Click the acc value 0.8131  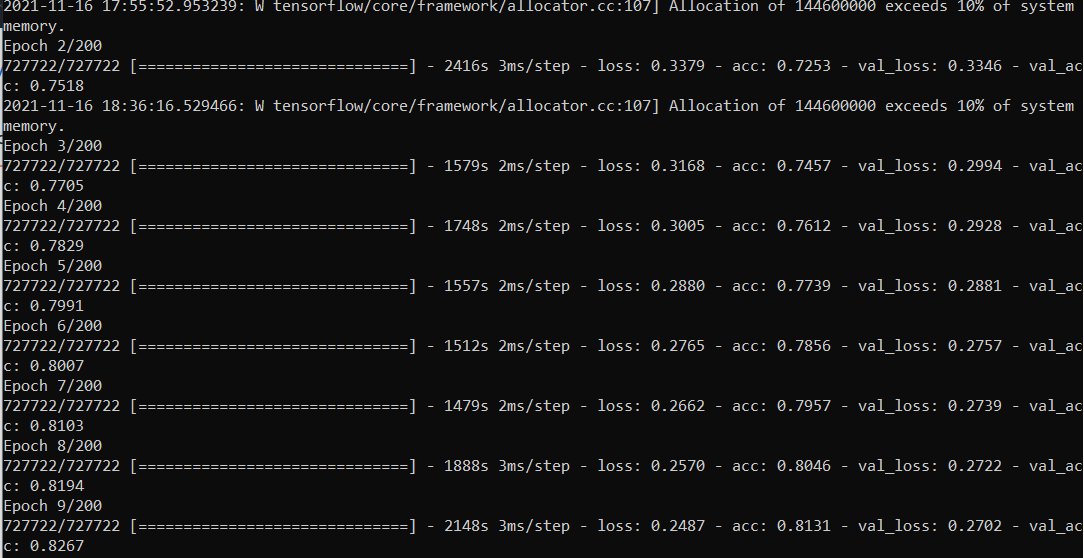pos(804,527)
